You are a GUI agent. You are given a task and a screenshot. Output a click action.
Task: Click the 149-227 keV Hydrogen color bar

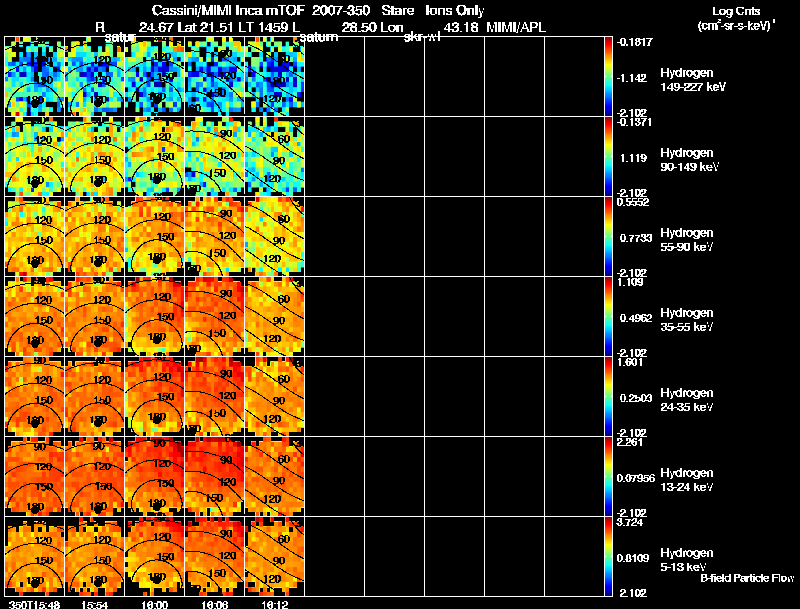(x=610, y=77)
